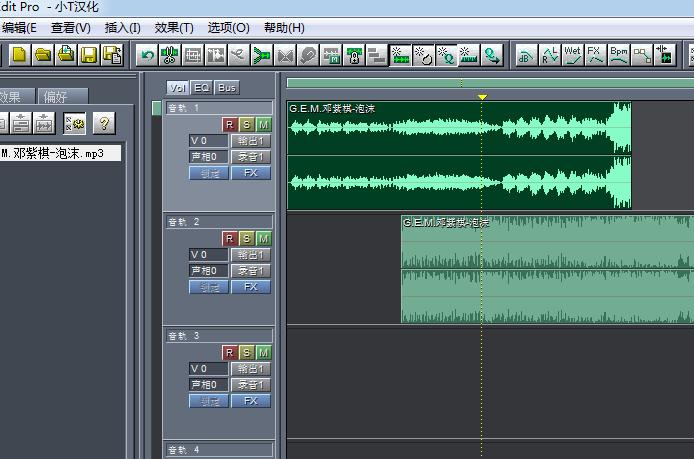Open track 3 录音1 input selector
694x459 pixels.
[251, 385]
